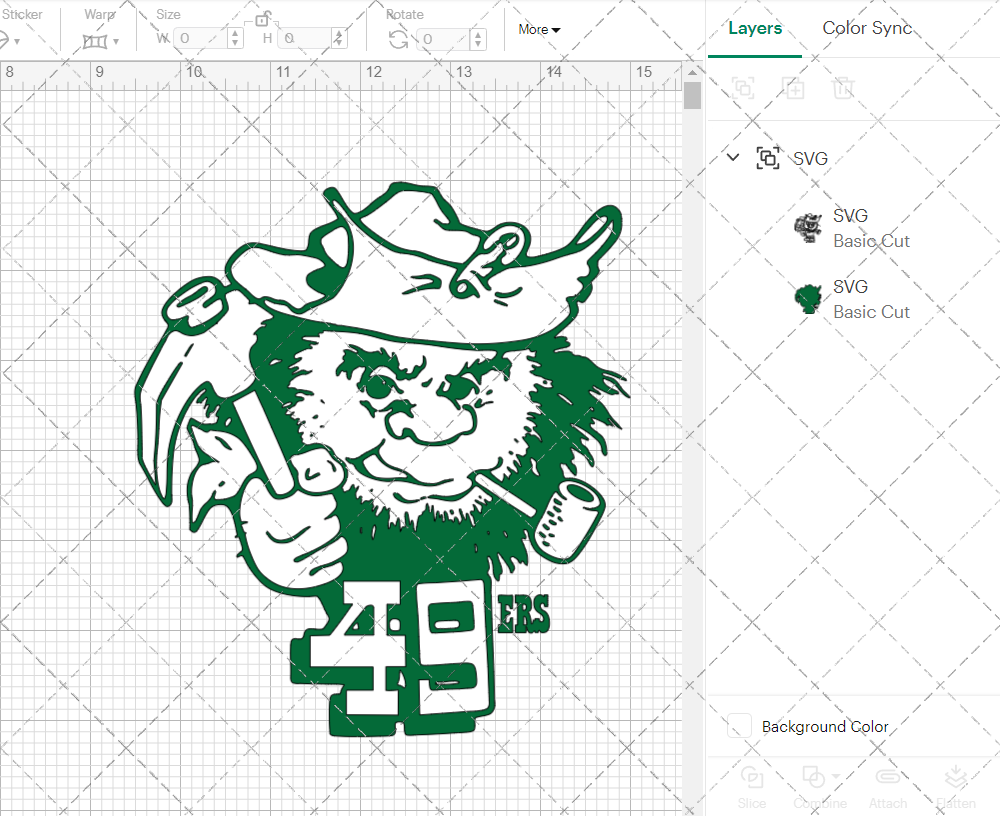Apply the Flatten tool
Viewport: 1000px width, 816px height.
pyautogui.click(x=956, y=777)
